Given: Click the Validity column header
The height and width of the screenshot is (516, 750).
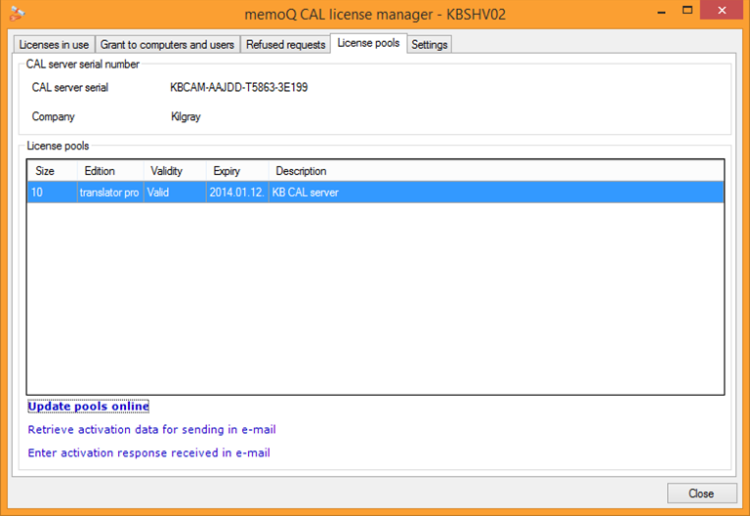Looking at the screenshot, I should pos(175,171).
